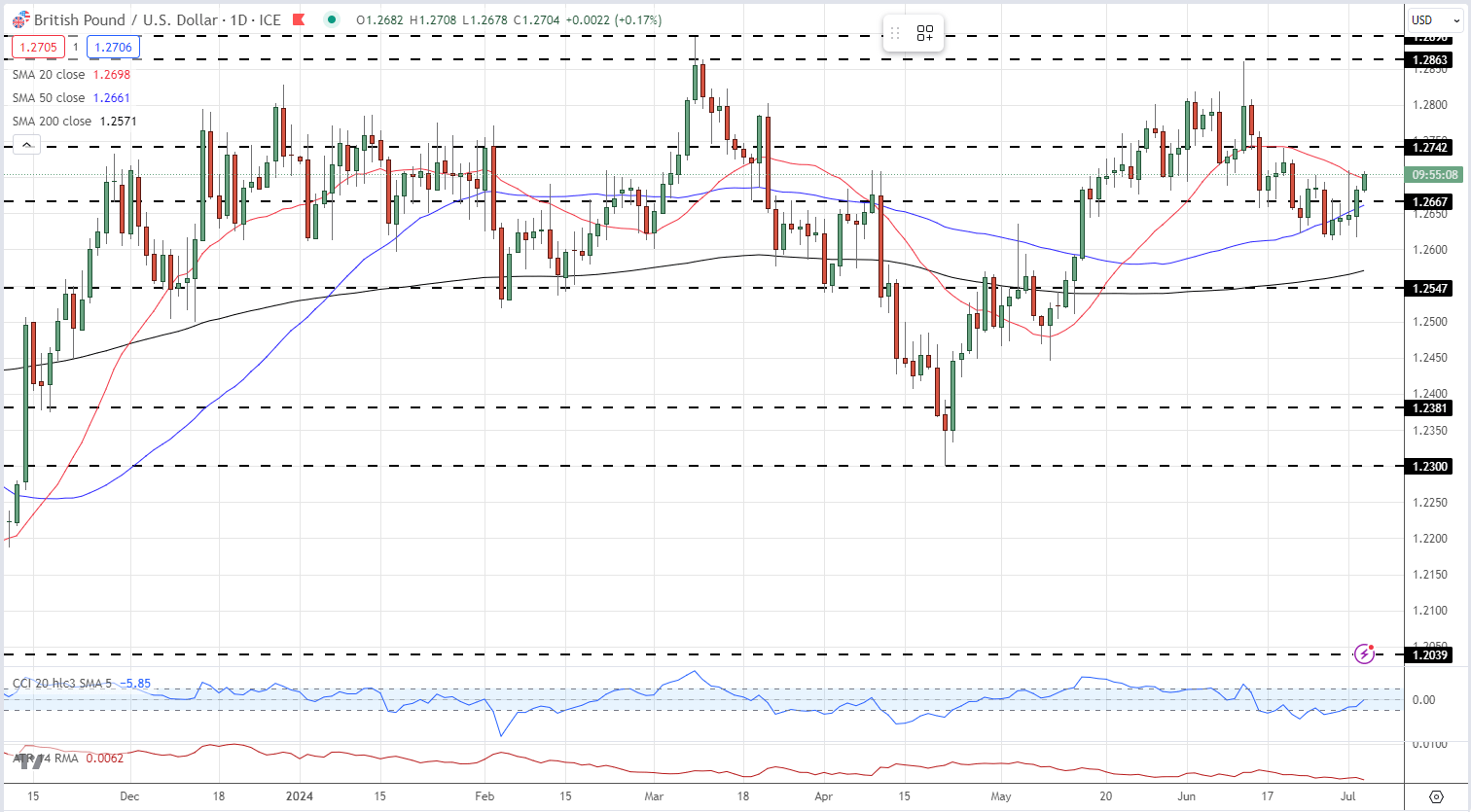The height and width of the screenshot is (812, 1471).
Task: Click the 1.2200 price scale label
Action: click(x=1429, y=539)
